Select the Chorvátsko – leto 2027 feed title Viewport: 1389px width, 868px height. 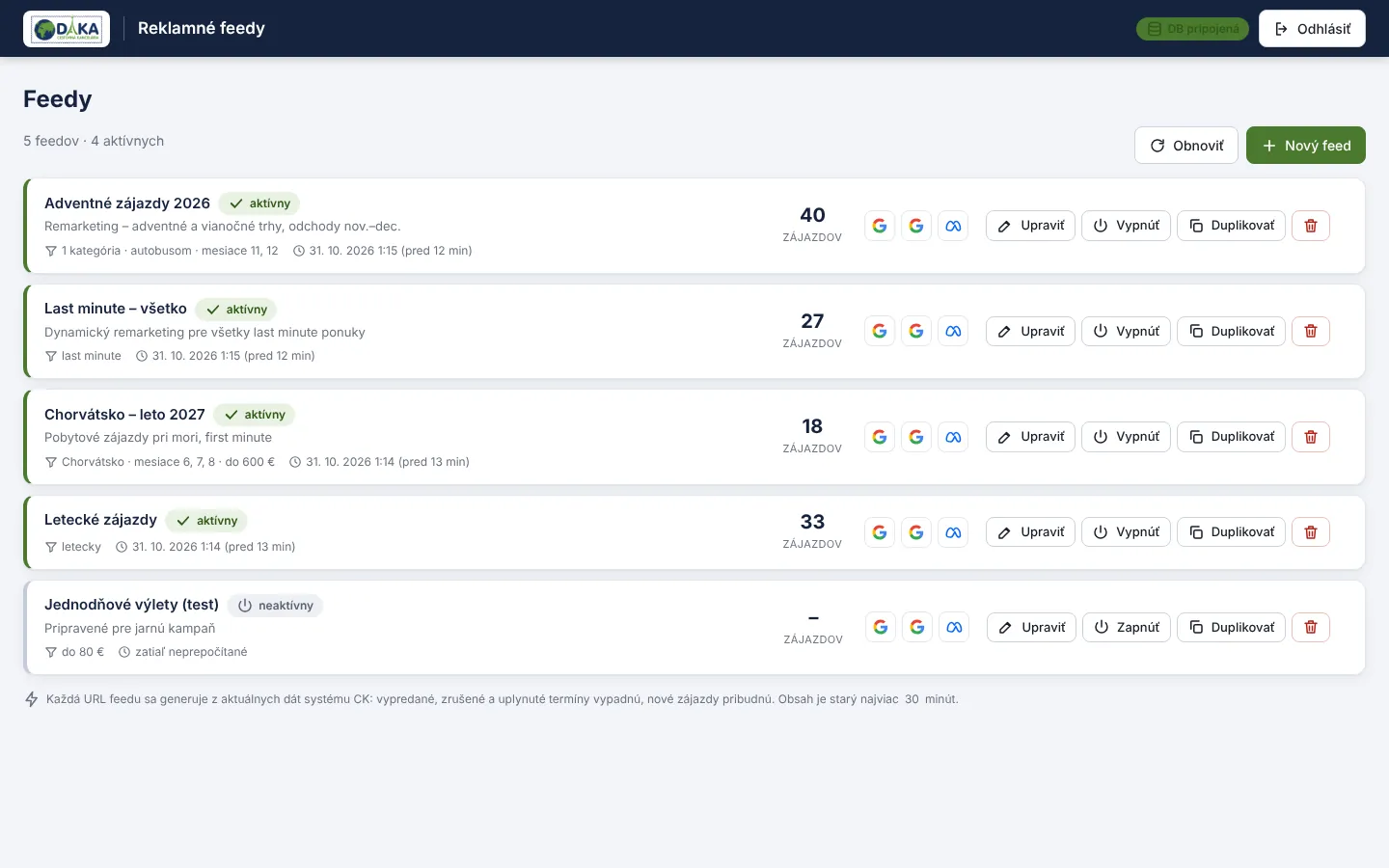(x=124, y=415)
